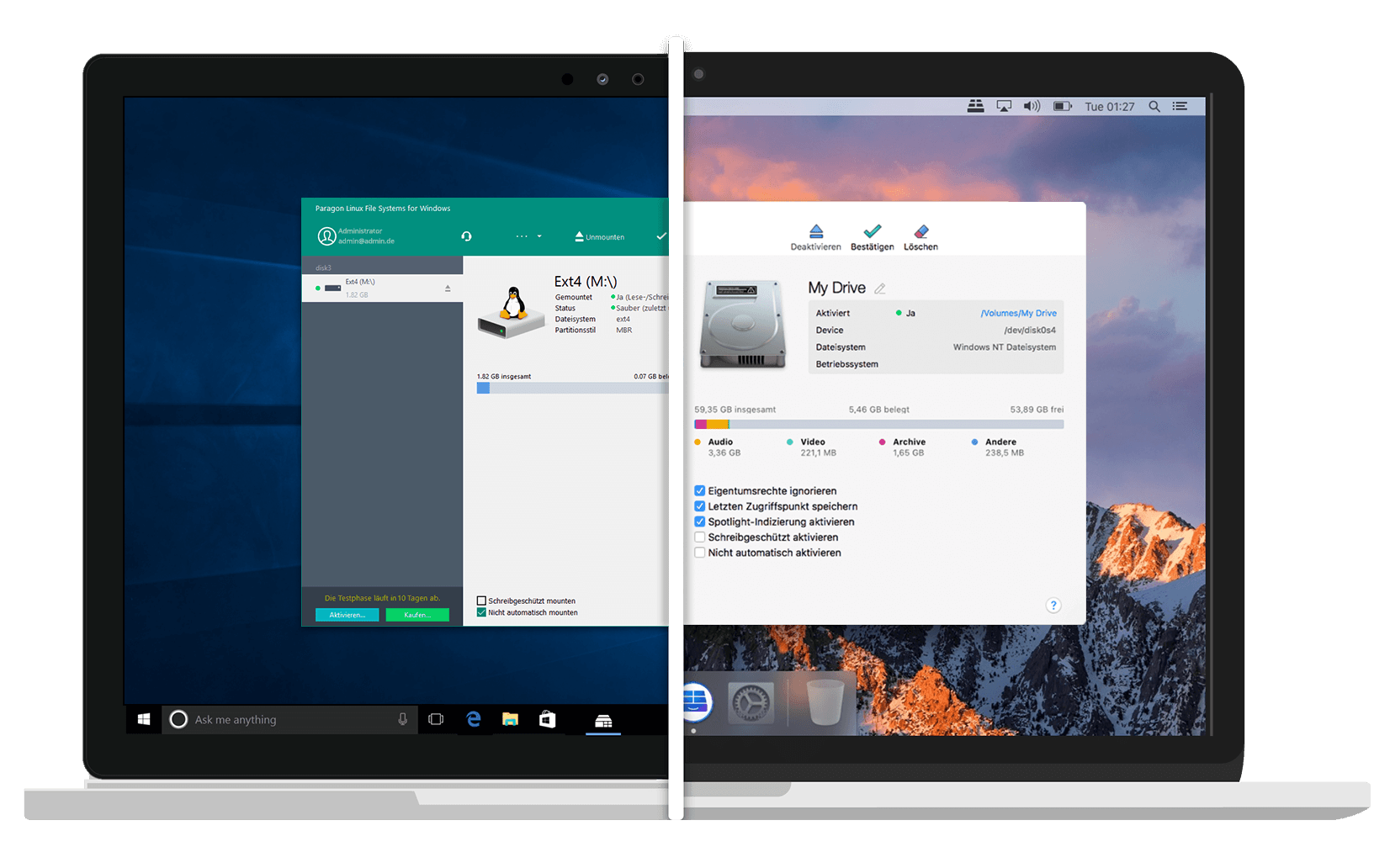Click the Administrator user avatar icon
The image size is (1390, 868).
pyautogui.click(x=326, y=236)
